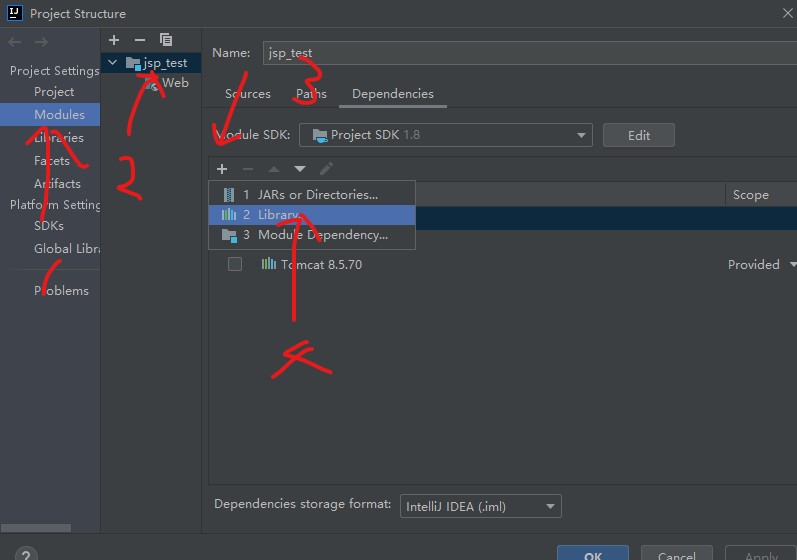Click the forward navigation arrow
This screenshot has width=797, height=560.
(x=41, y=42)
